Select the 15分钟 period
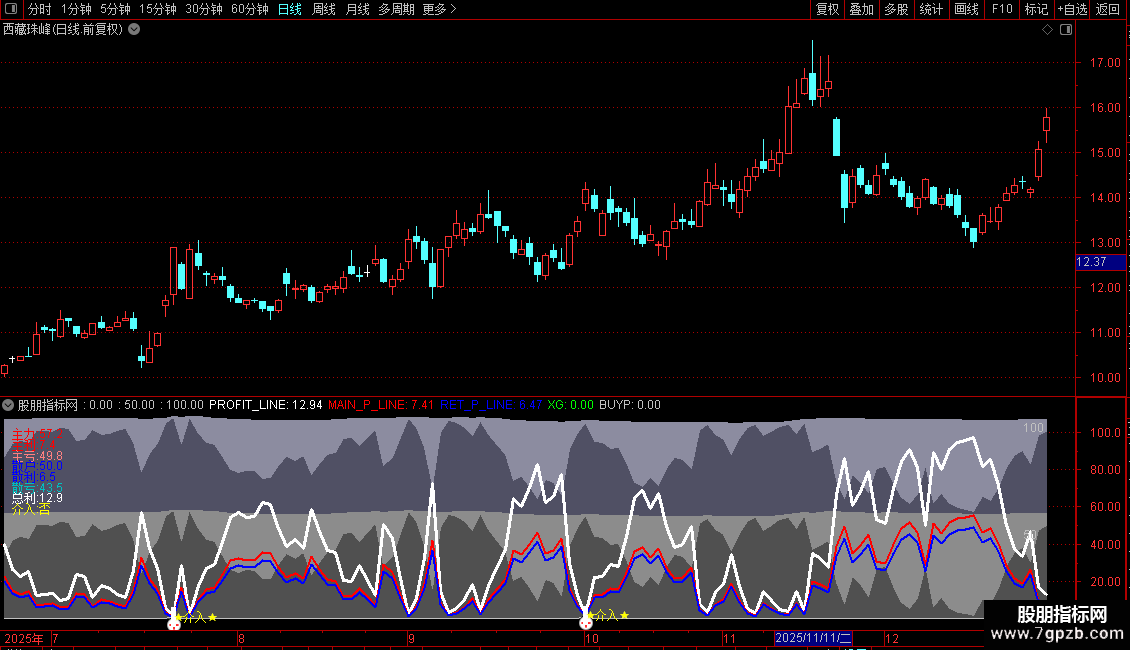 tap(158, 9)
